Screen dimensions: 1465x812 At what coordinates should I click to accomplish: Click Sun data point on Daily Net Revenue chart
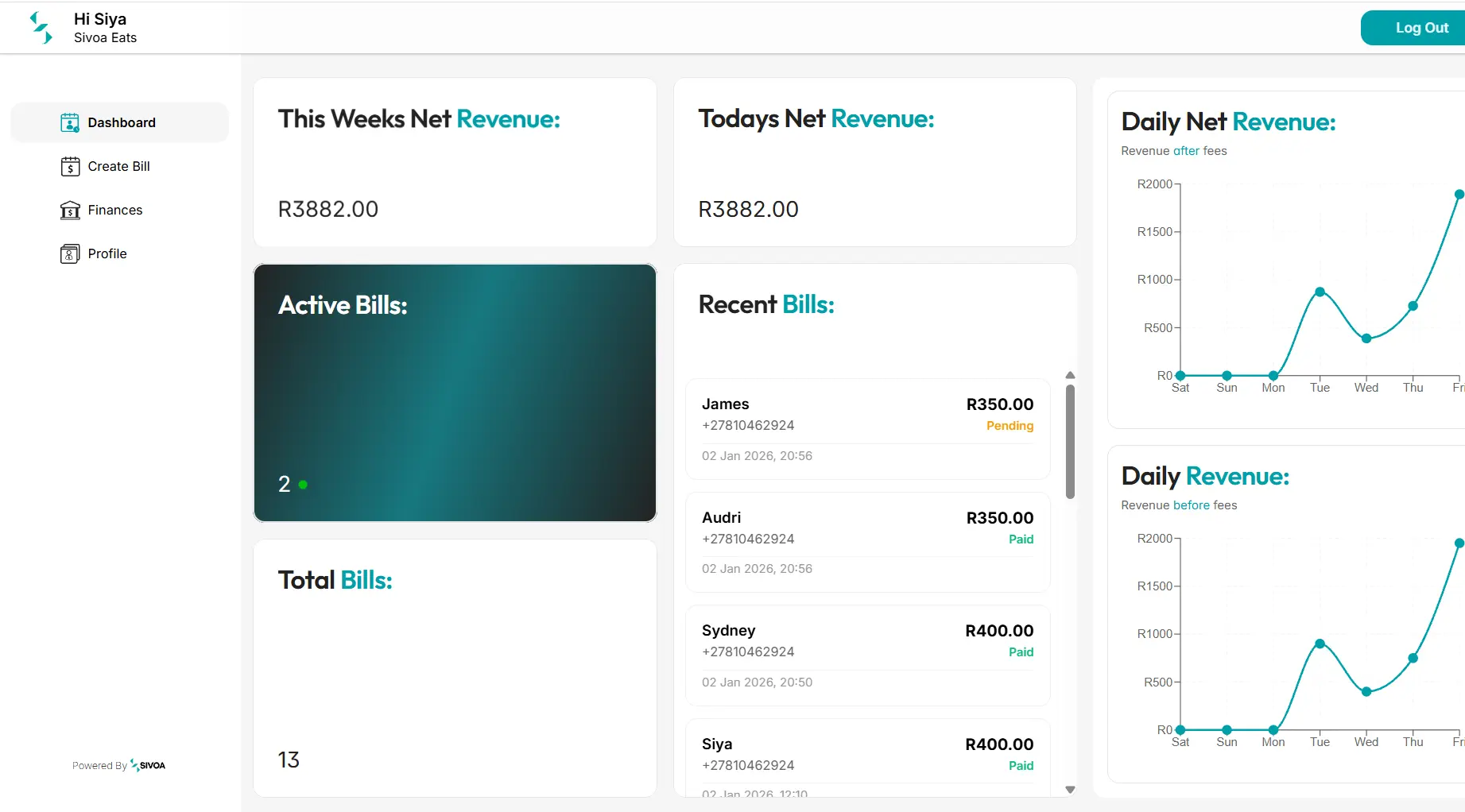click(1227, 375)
